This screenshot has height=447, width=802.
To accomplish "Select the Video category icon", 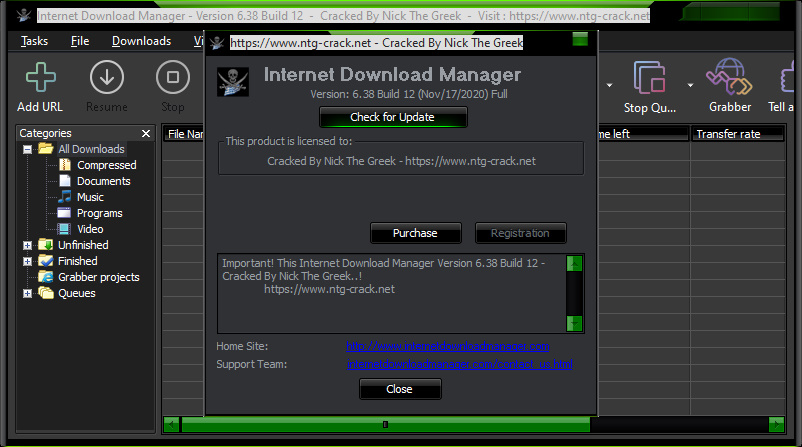I will point(64,229).
